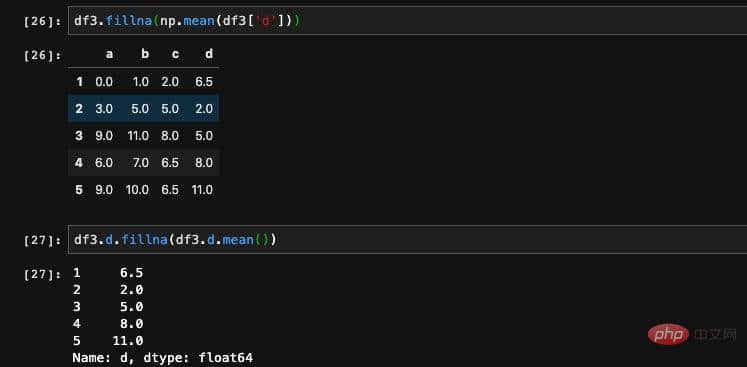Click column header b in the table
Viewport: 747px width, 367px height.
click(x=145, y=54)
